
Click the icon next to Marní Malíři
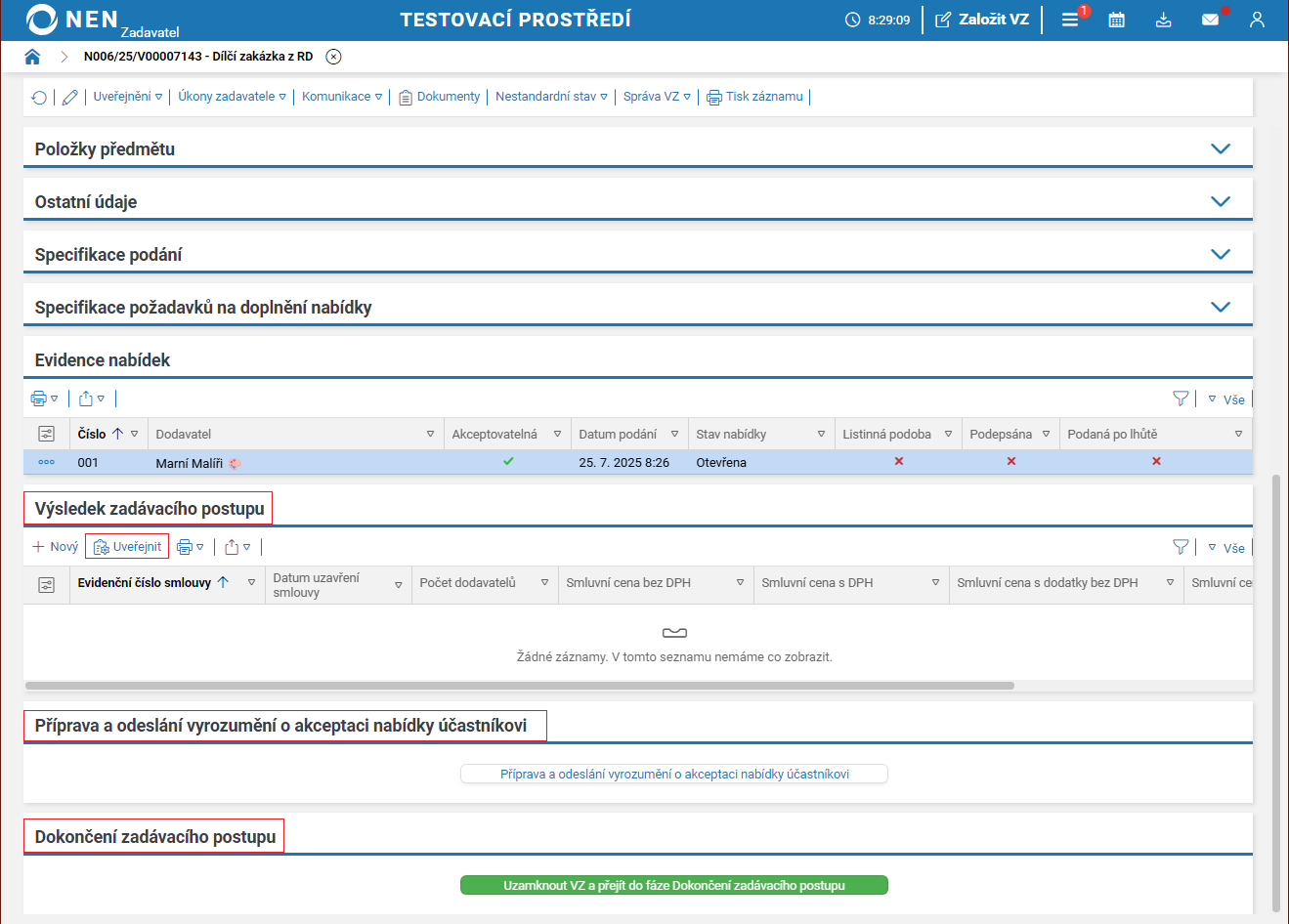235,463
